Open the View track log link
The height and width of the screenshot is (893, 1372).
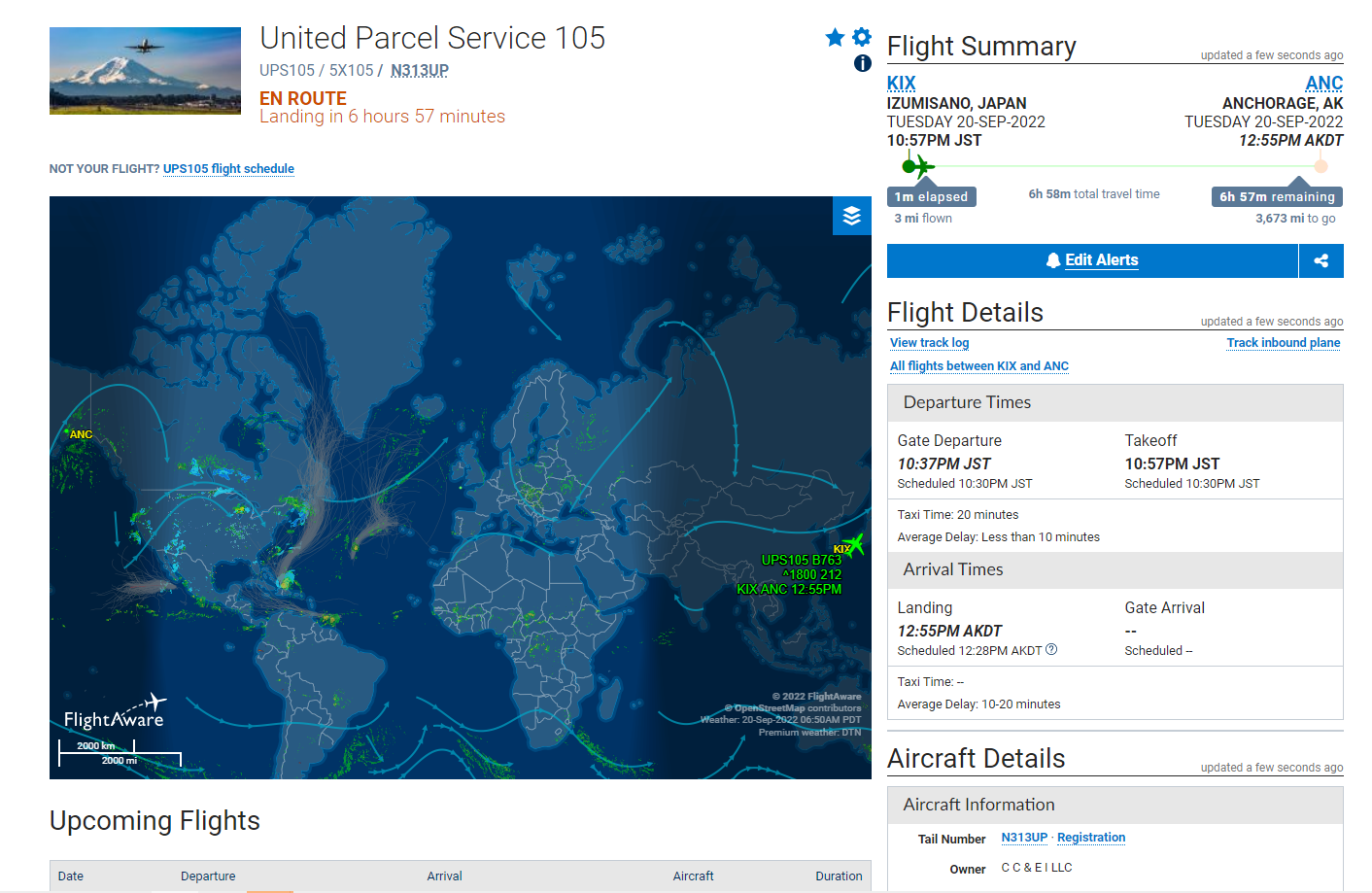click(929, 343)
